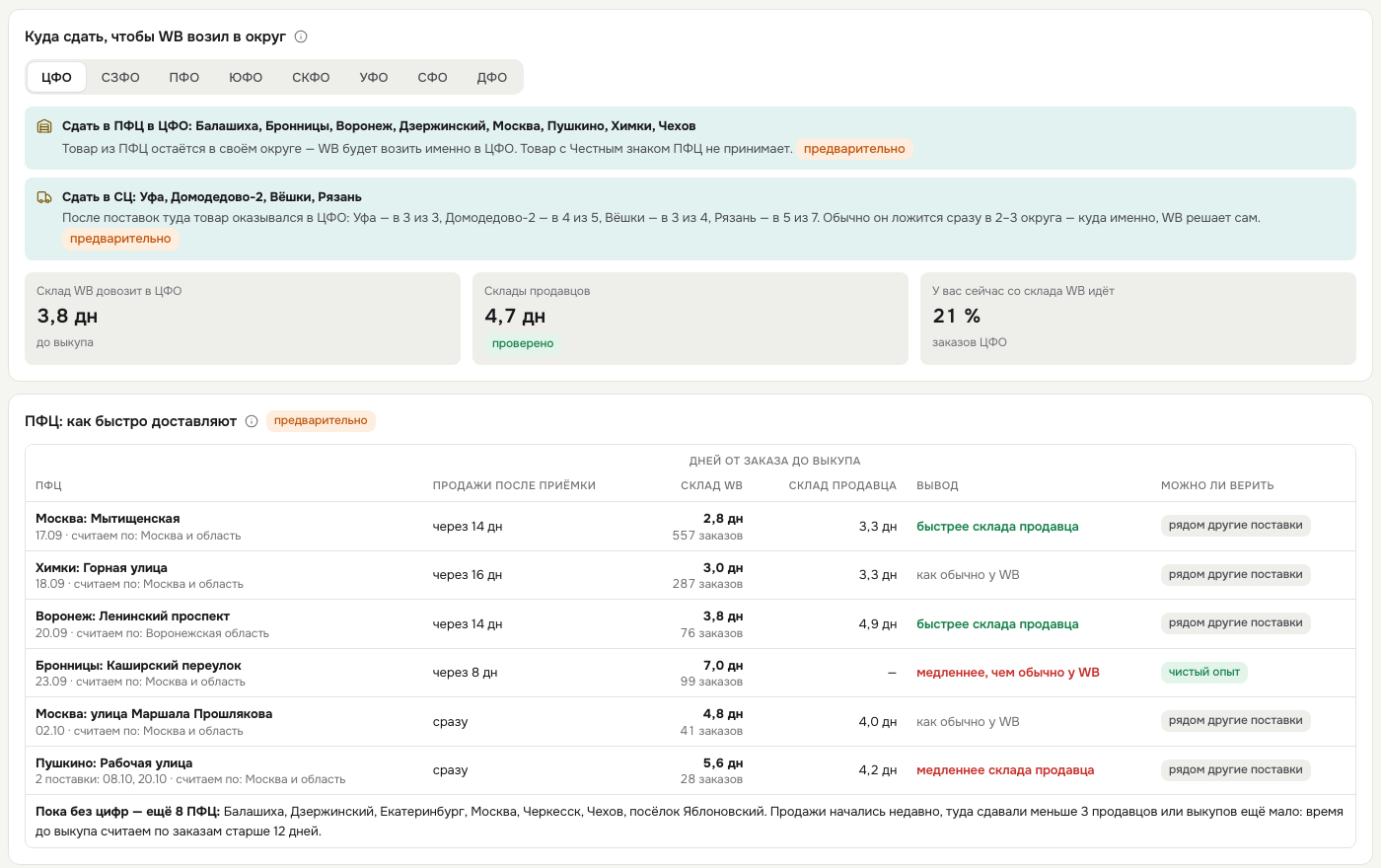
Task: Switch to the СЗФО tab
Action: pyautogui.click(x=120, y=77)
